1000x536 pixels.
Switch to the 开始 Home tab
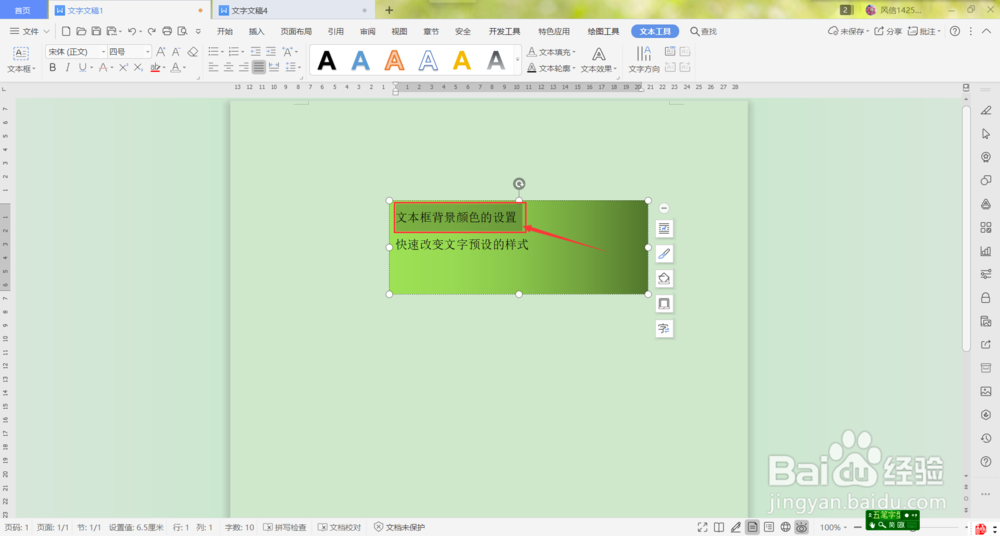pyautogui.click(x=224, y=31)
